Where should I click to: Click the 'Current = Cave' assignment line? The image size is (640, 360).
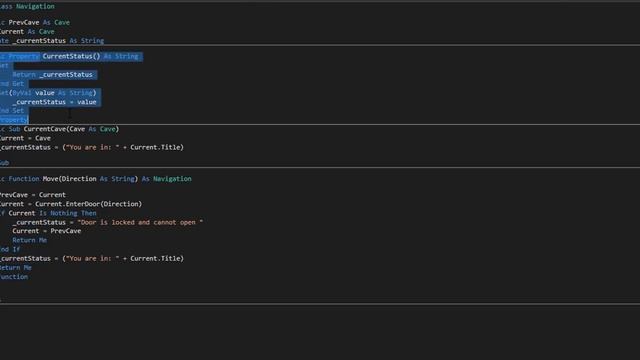[25, 138]
